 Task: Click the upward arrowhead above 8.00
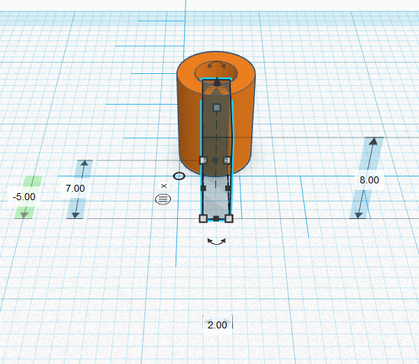(374, 141)
